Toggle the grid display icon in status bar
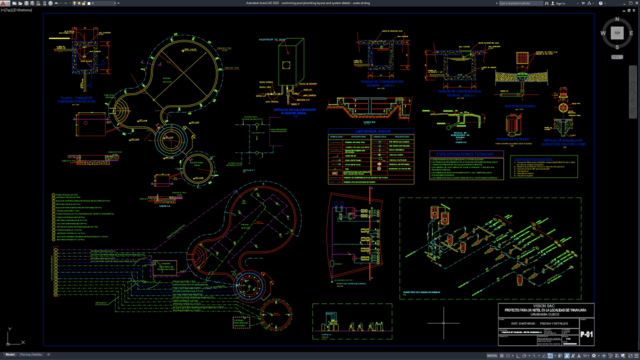This screenshot has width=640, height=360. pos(502,356)
